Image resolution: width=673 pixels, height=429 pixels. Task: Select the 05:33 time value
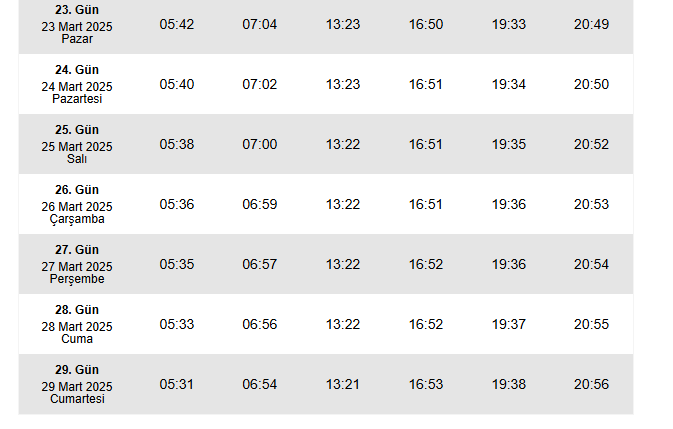[x=177, y=325]
